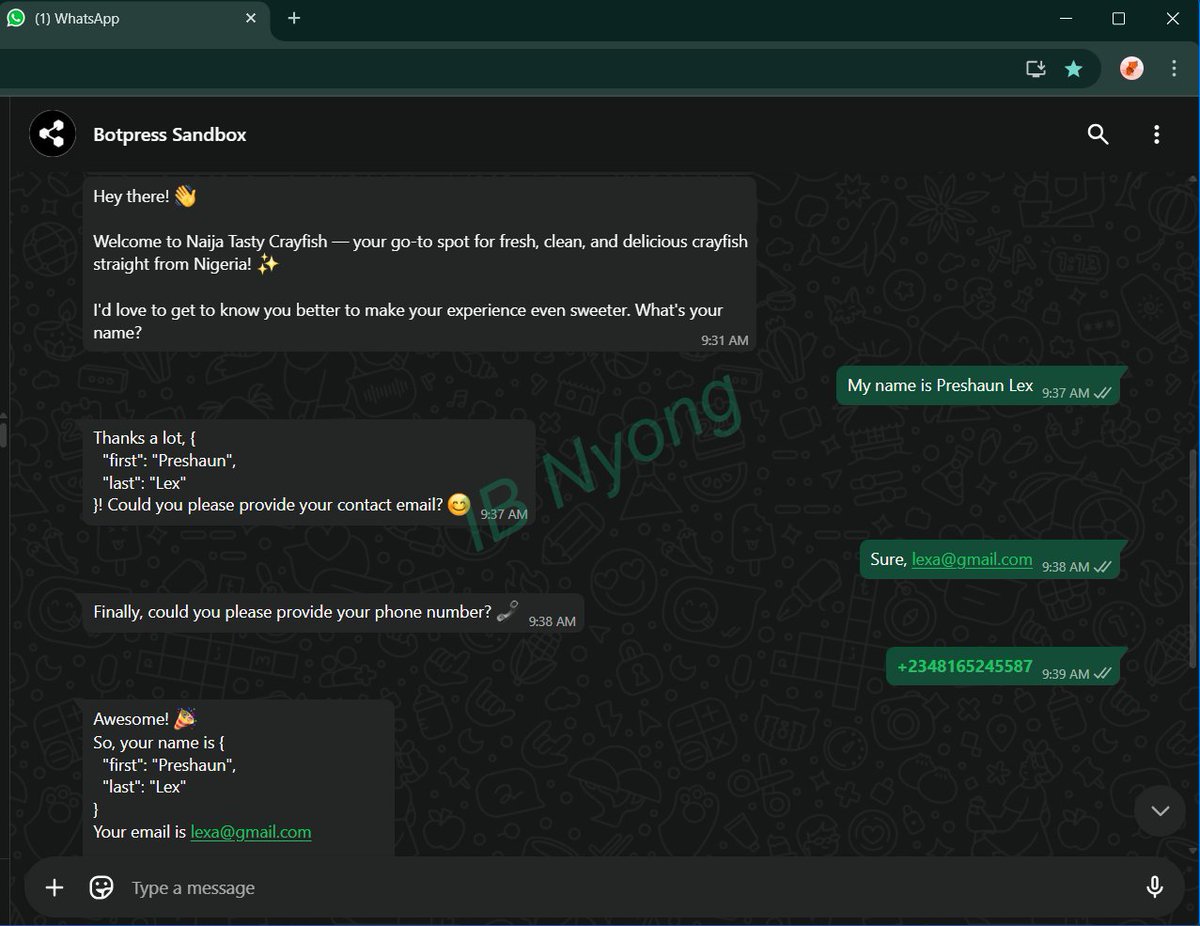The height and width of the screenshot is (926, 1200).
Task: Open the lexa@gmail.com link in your reply
Action: 971,559
